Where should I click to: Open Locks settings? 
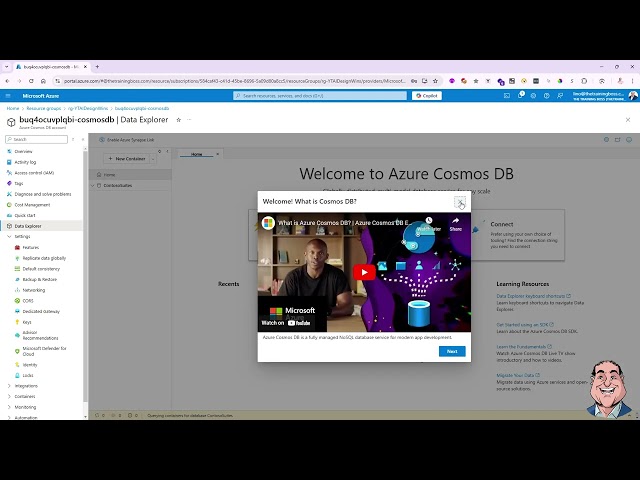pyautogui.click(x=28, y=375)
